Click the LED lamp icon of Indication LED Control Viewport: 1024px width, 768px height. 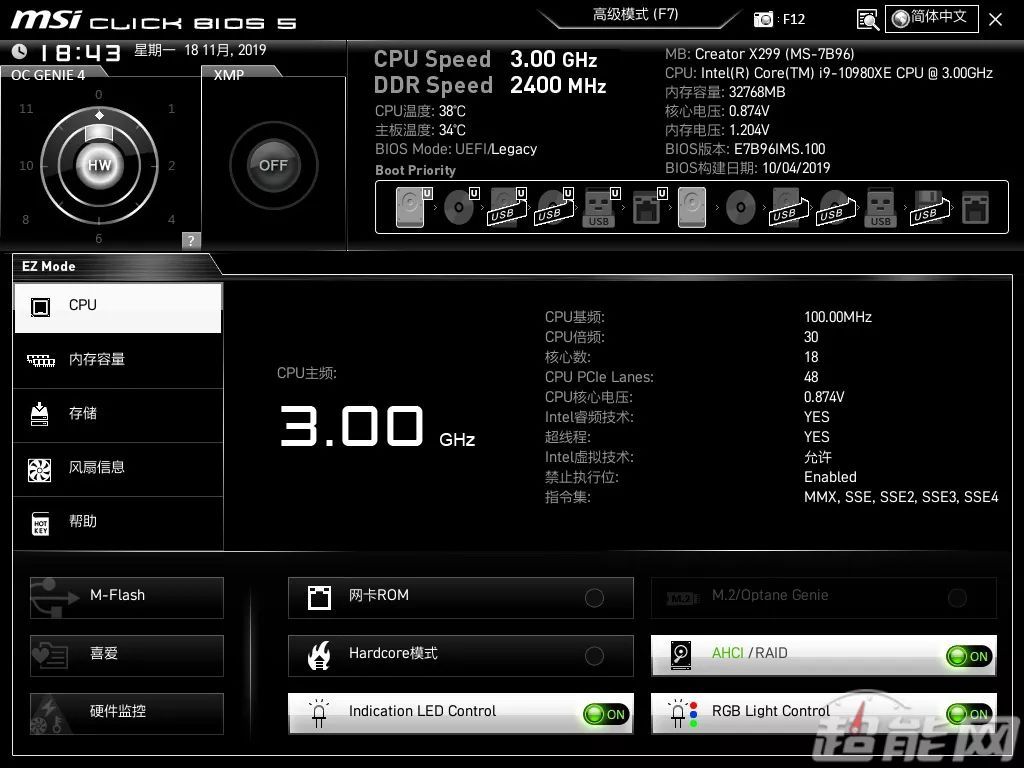pyautogui.click(x=319, y=713)
